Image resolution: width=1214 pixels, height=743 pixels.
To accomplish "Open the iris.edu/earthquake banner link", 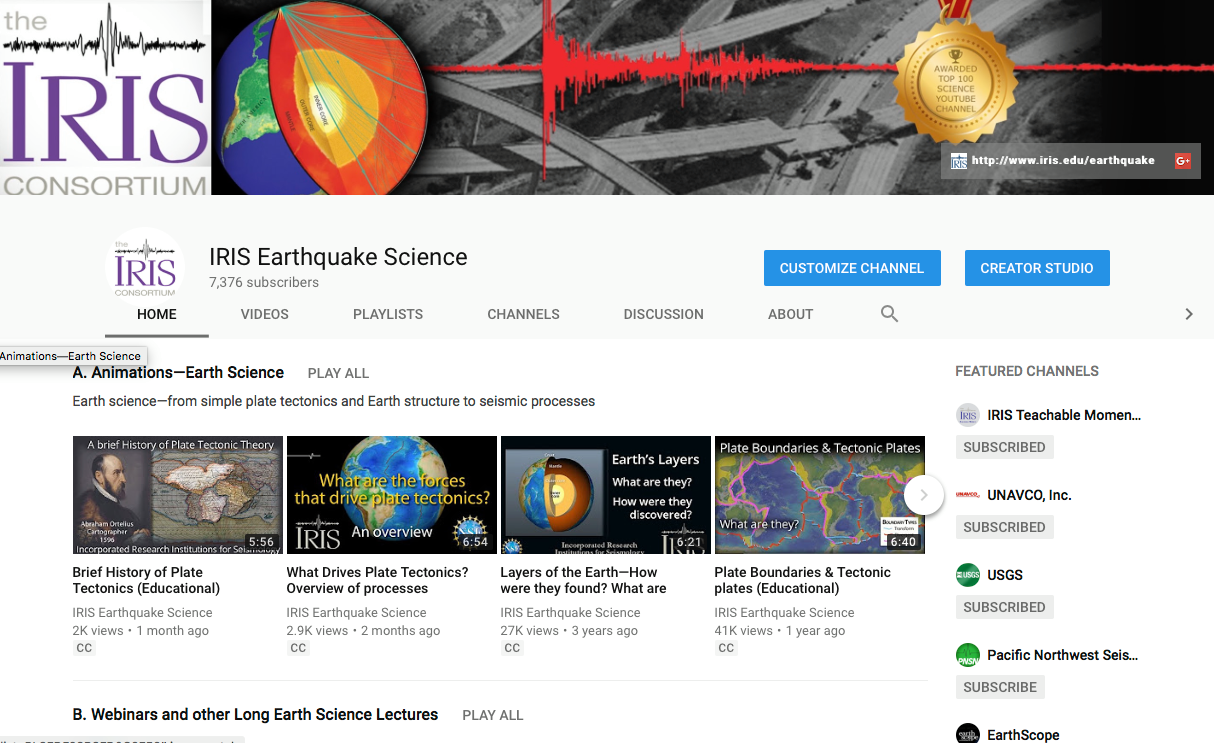I will point(1063,160).
